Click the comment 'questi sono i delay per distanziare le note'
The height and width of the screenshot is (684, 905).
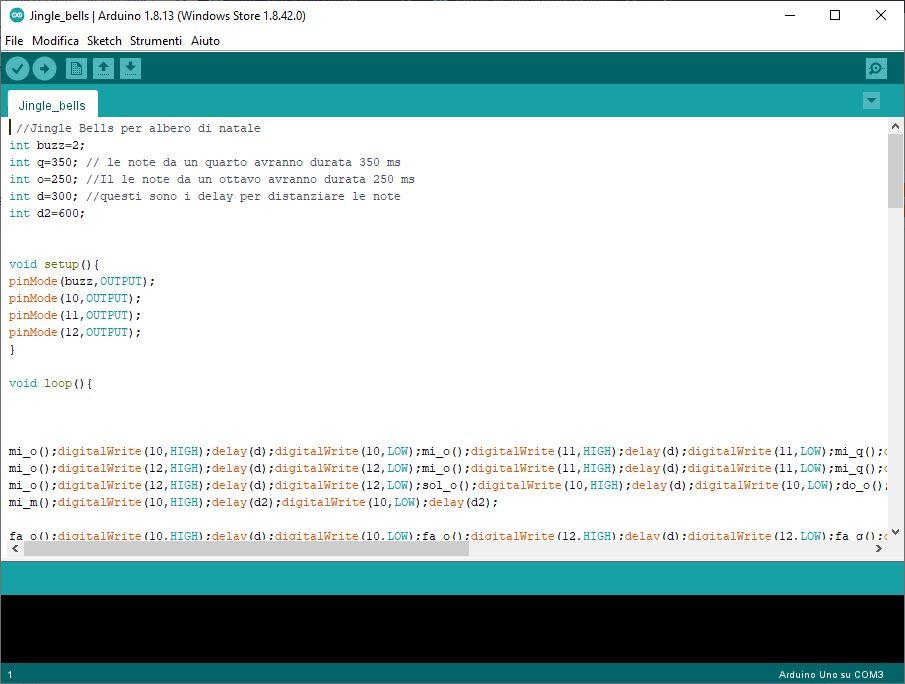[x=250, y=196]
